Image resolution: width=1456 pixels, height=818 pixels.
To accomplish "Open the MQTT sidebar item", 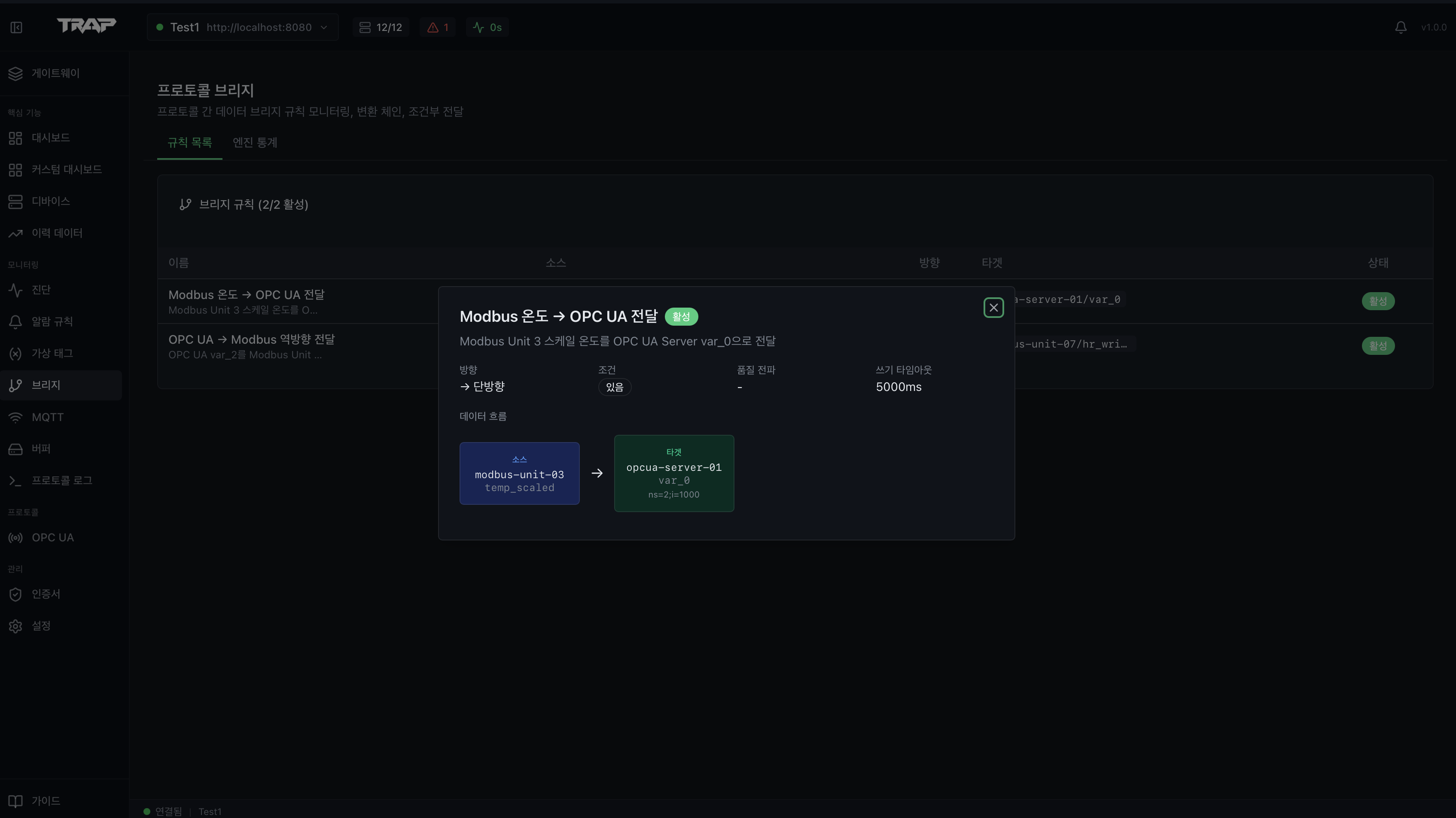I will tap(48, 417).
